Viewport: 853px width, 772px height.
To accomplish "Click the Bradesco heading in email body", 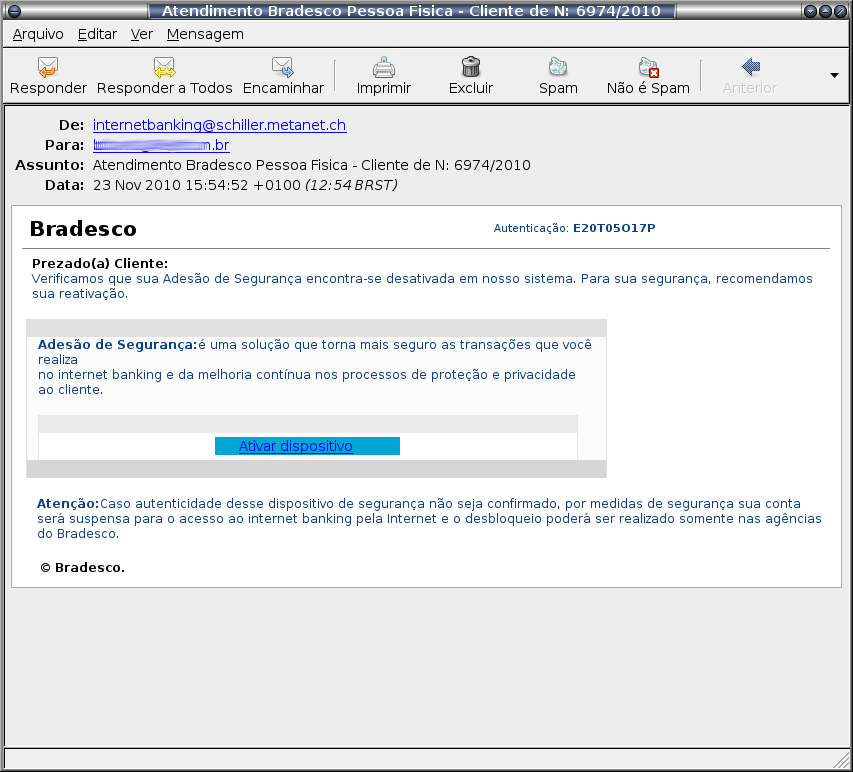I will click(83, 229).
